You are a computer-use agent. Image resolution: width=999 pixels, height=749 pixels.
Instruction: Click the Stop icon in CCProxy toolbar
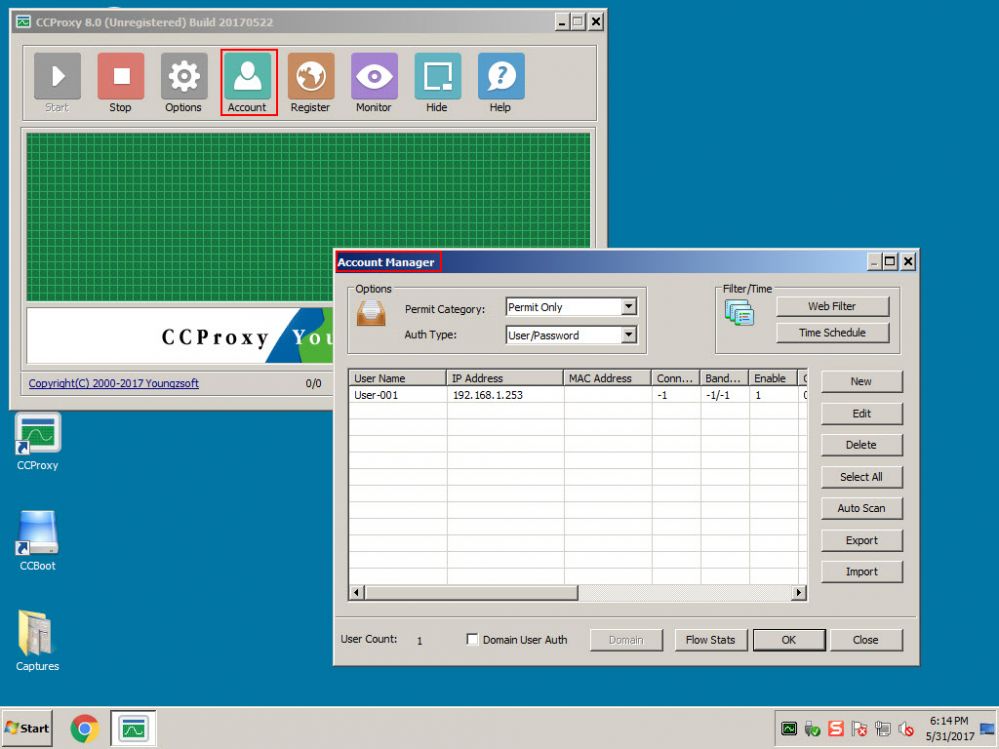(x=120, y=76)
